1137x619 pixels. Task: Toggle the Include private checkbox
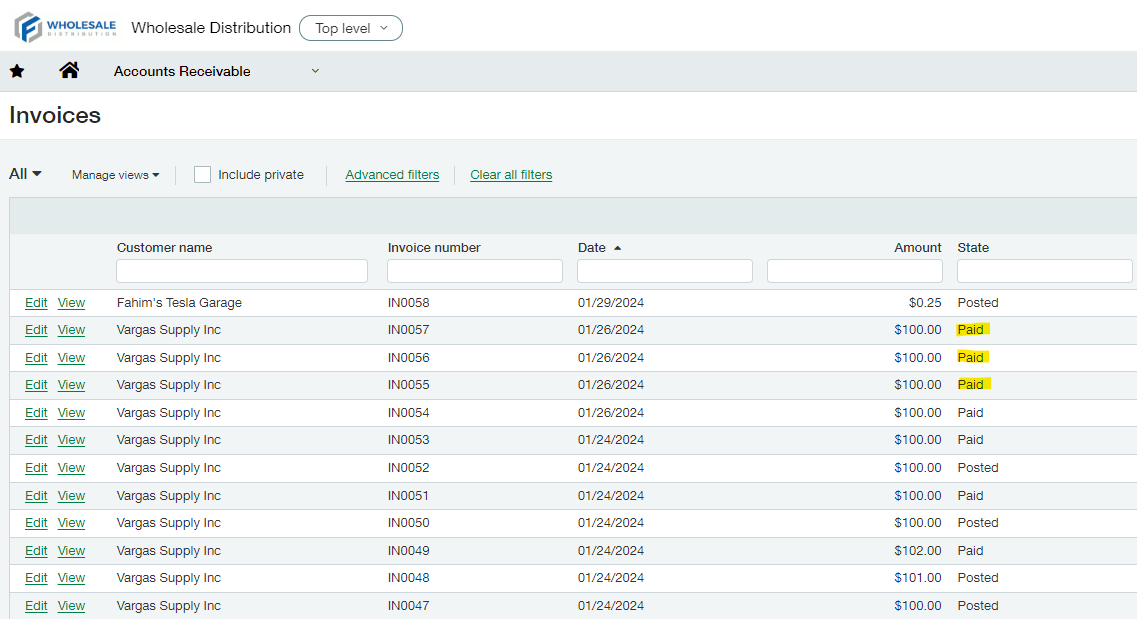pyautogui.click(x=203, y=174)
